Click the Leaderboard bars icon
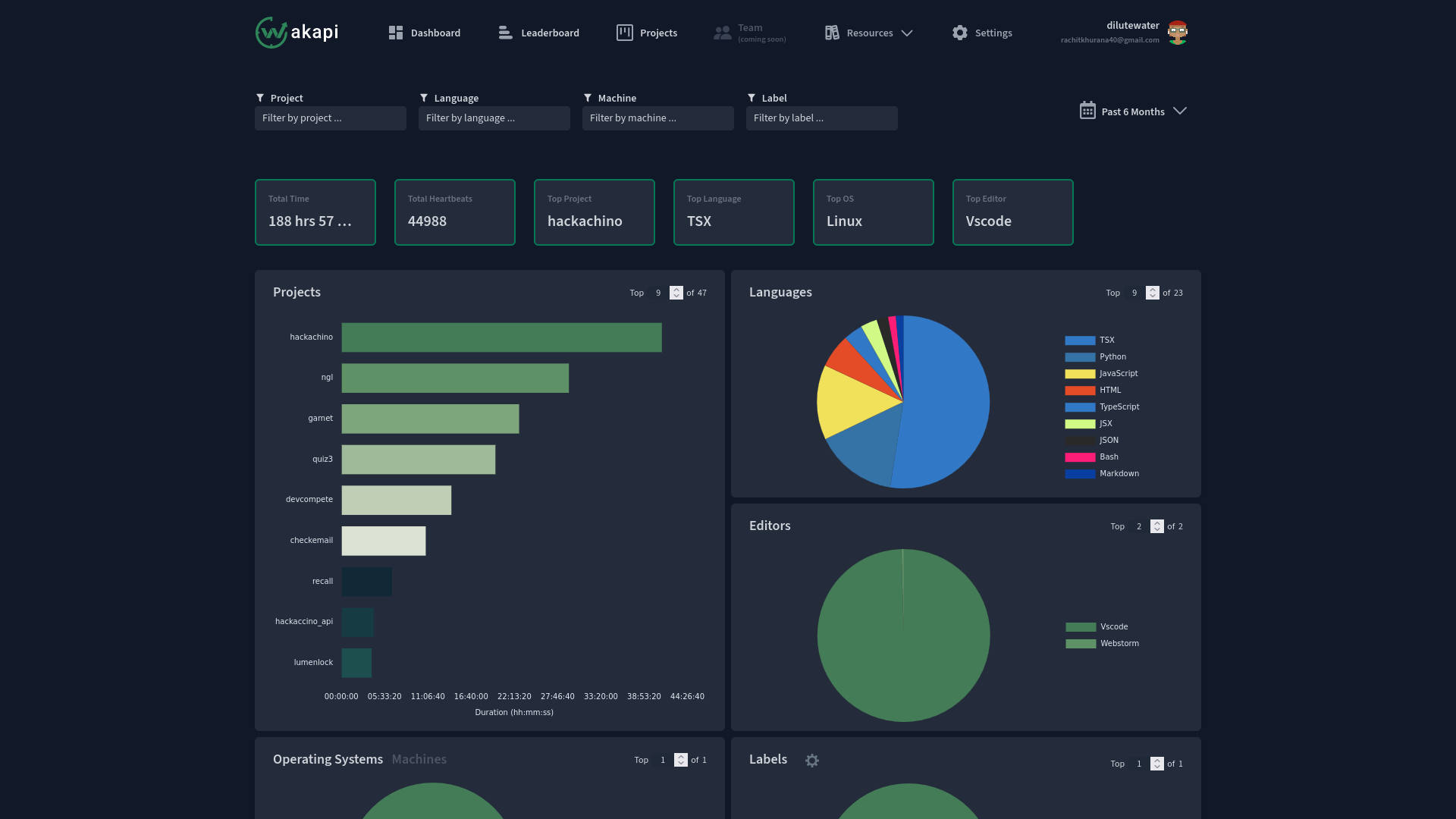The image size is (1456, 819). 505,33
